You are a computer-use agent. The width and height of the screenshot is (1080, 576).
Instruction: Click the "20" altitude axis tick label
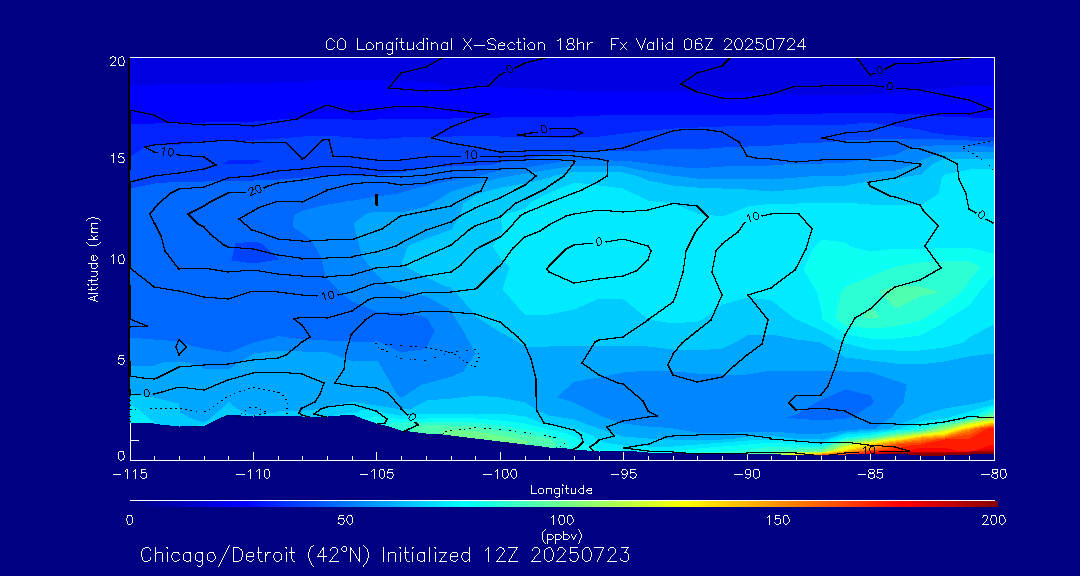[117, 61]
